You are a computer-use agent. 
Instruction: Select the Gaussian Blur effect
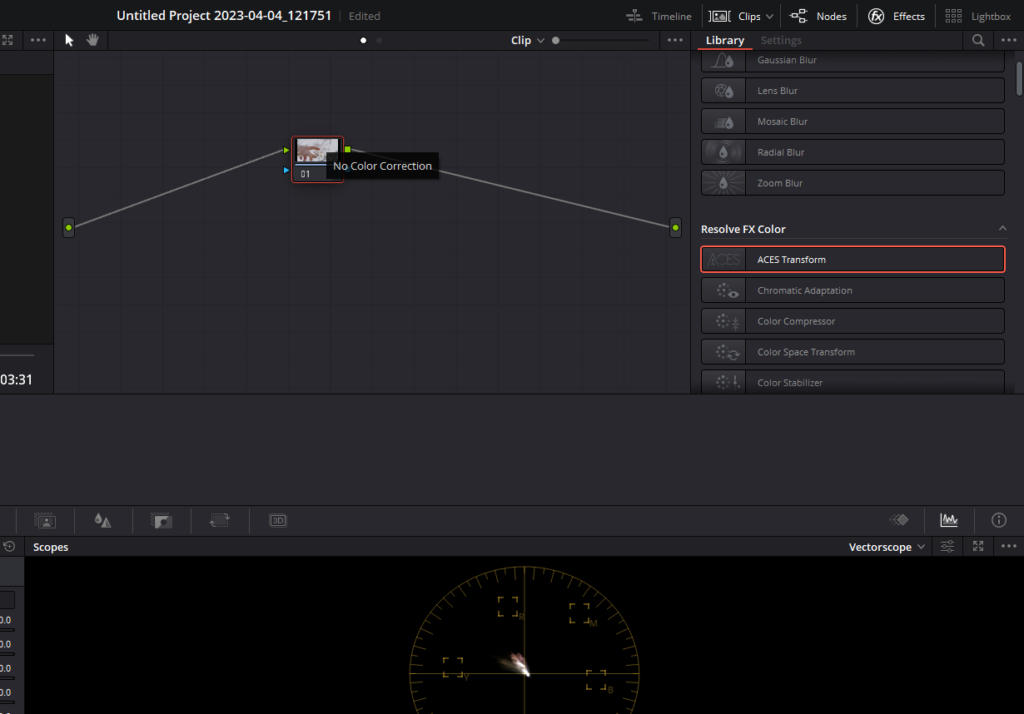click(852, 60)
